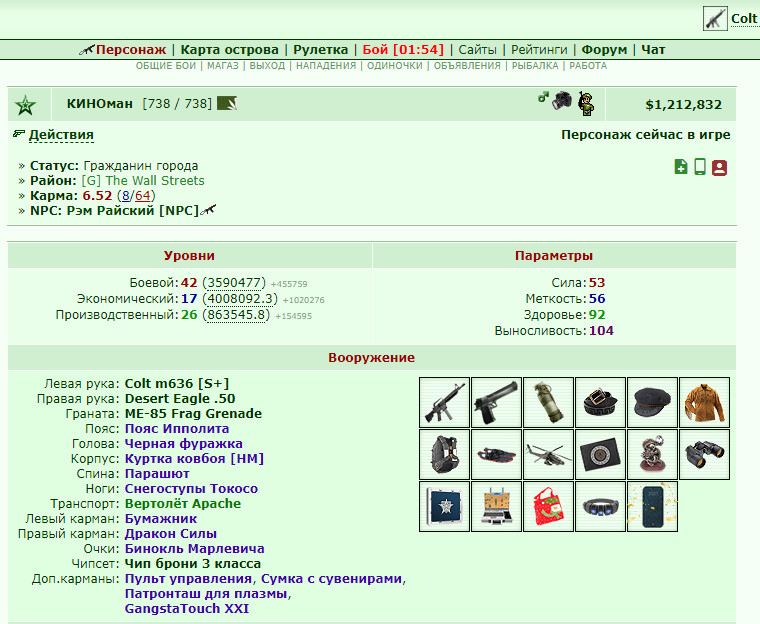Image resolution: width=760 pixels, height=624 pixels.
Task: Open the Бой [01:54] battle link
Action: click(x=403, y=49)
